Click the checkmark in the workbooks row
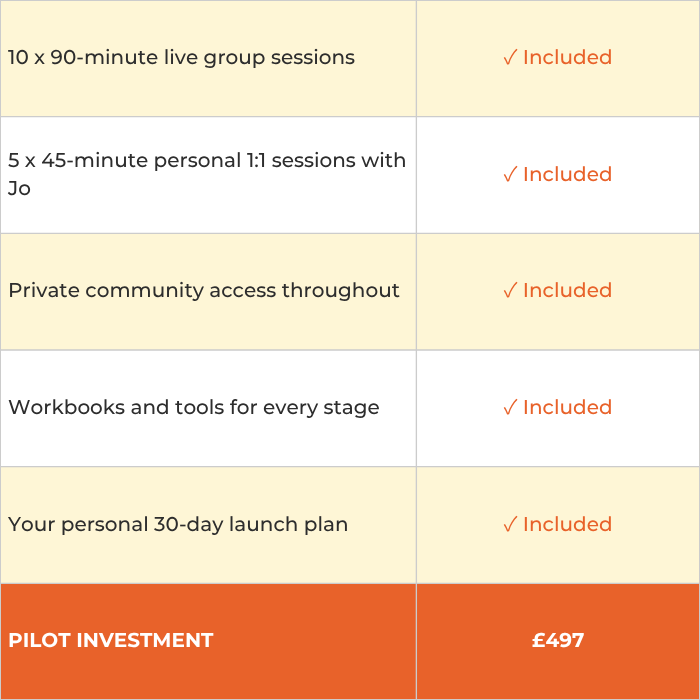This screenshot has width=700, height=700. tap(510, 408)
